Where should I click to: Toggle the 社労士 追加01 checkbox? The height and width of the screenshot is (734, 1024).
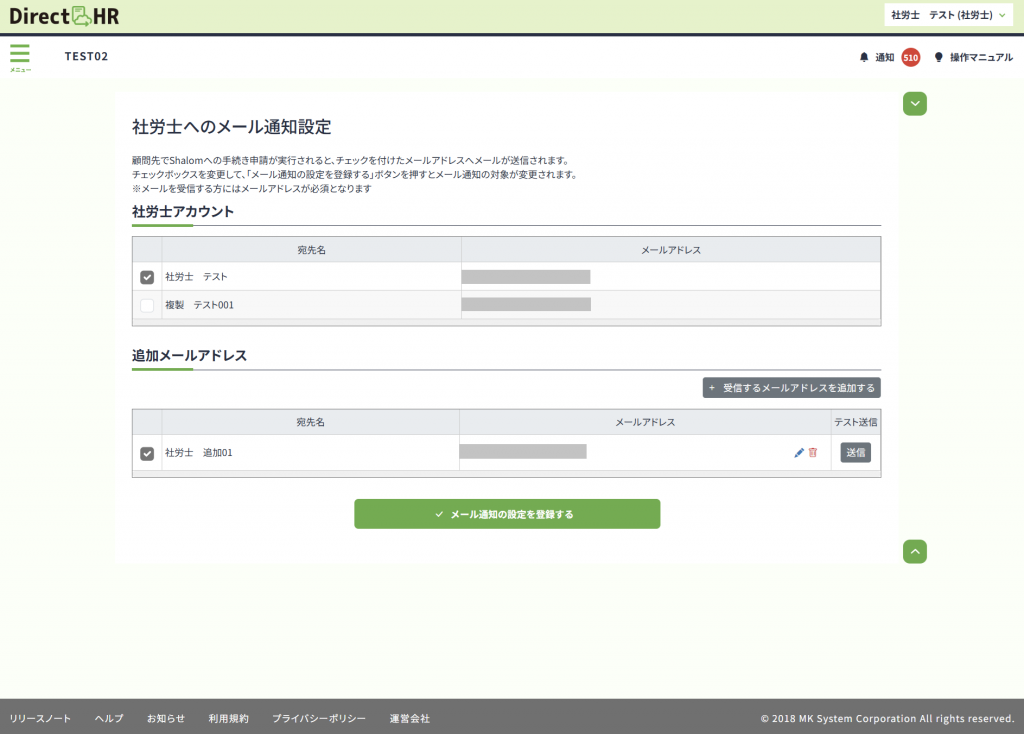pyautogui.click(x=147, y=454)
